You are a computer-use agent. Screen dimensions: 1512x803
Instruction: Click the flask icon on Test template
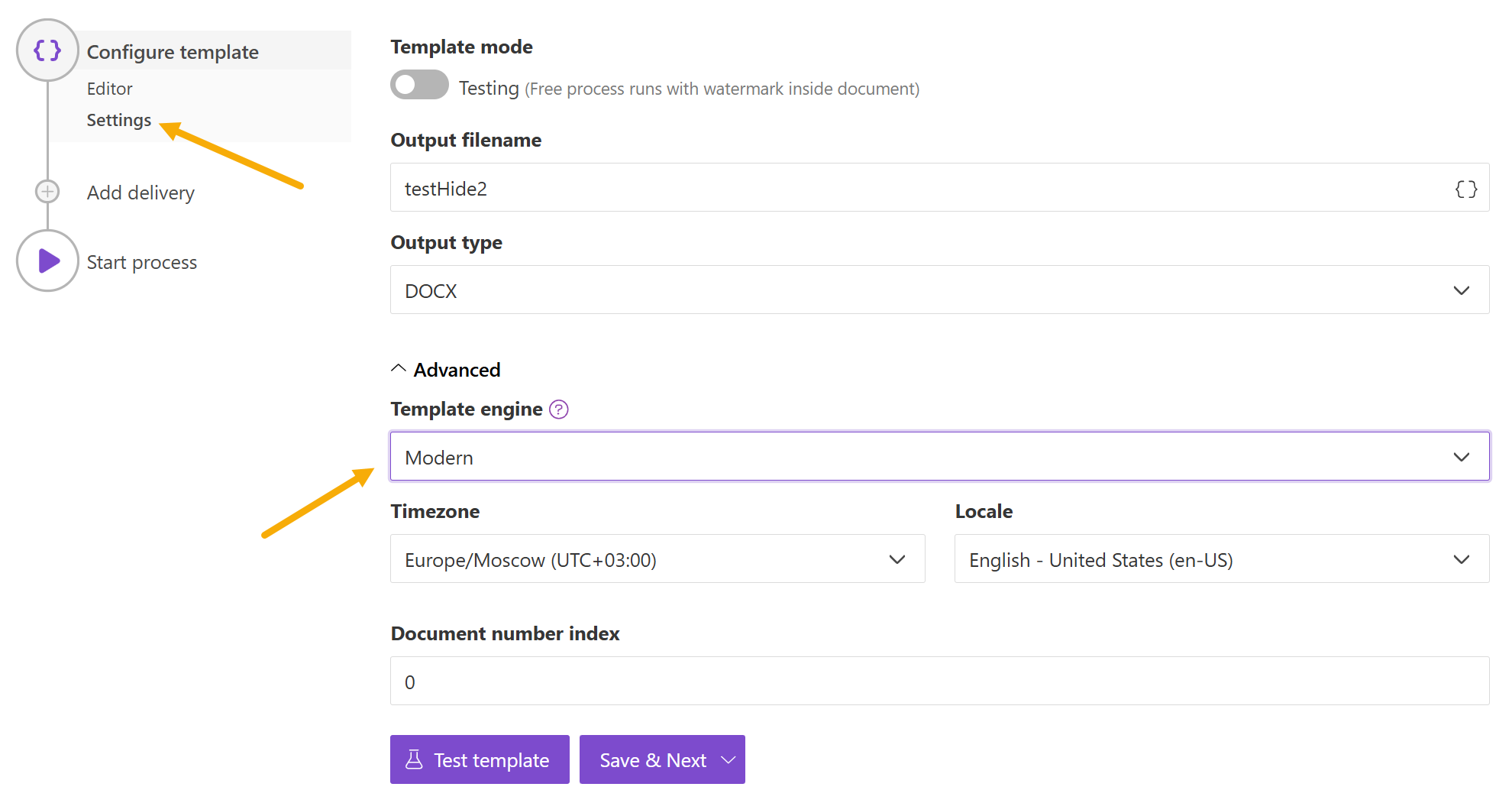pos(414,759)
